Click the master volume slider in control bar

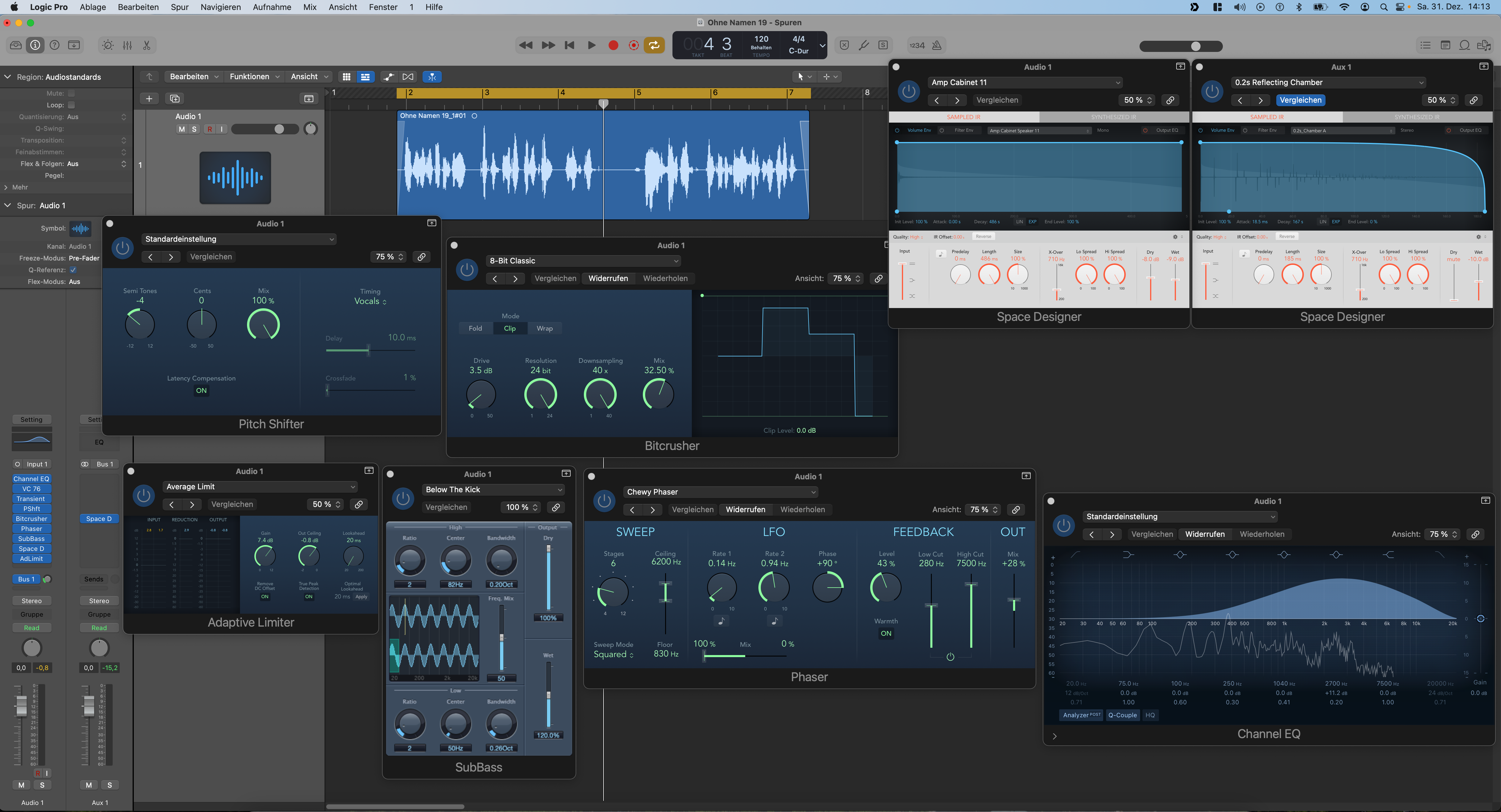point(1181,46)
